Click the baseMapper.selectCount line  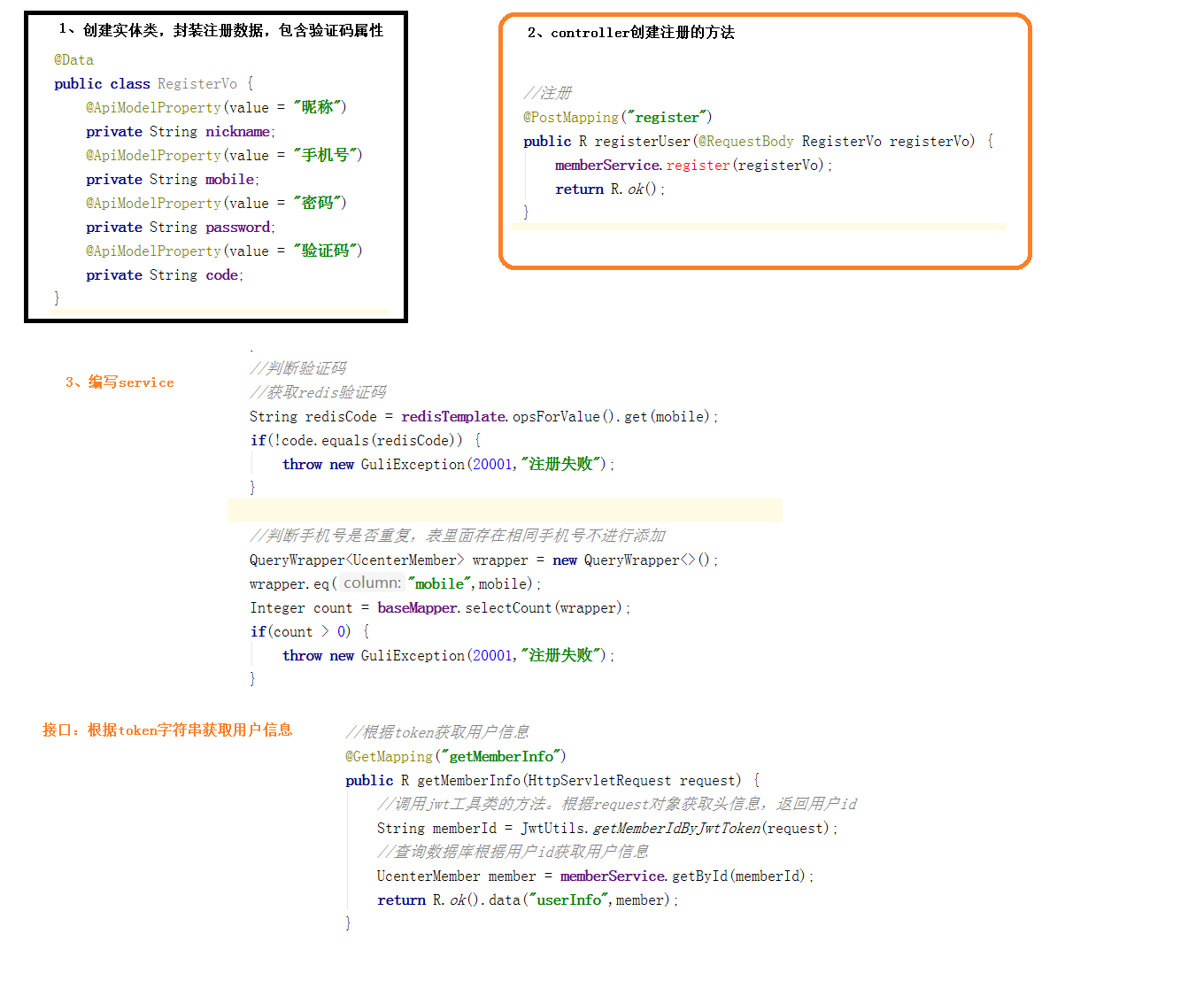click(x=440, y=608)
